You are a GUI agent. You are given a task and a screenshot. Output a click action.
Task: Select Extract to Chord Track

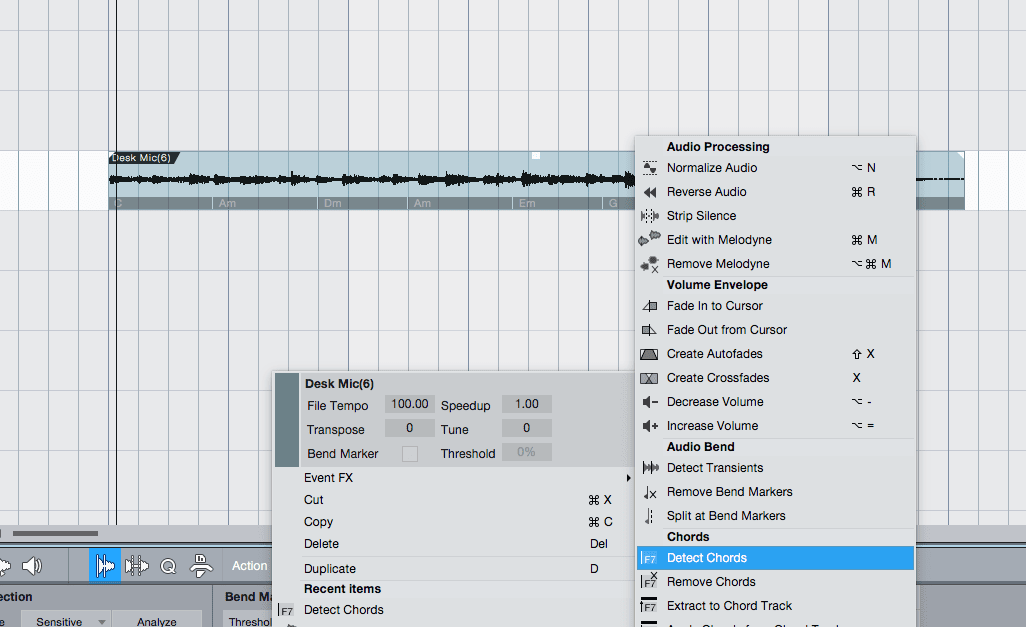click(x=730, y=605)
